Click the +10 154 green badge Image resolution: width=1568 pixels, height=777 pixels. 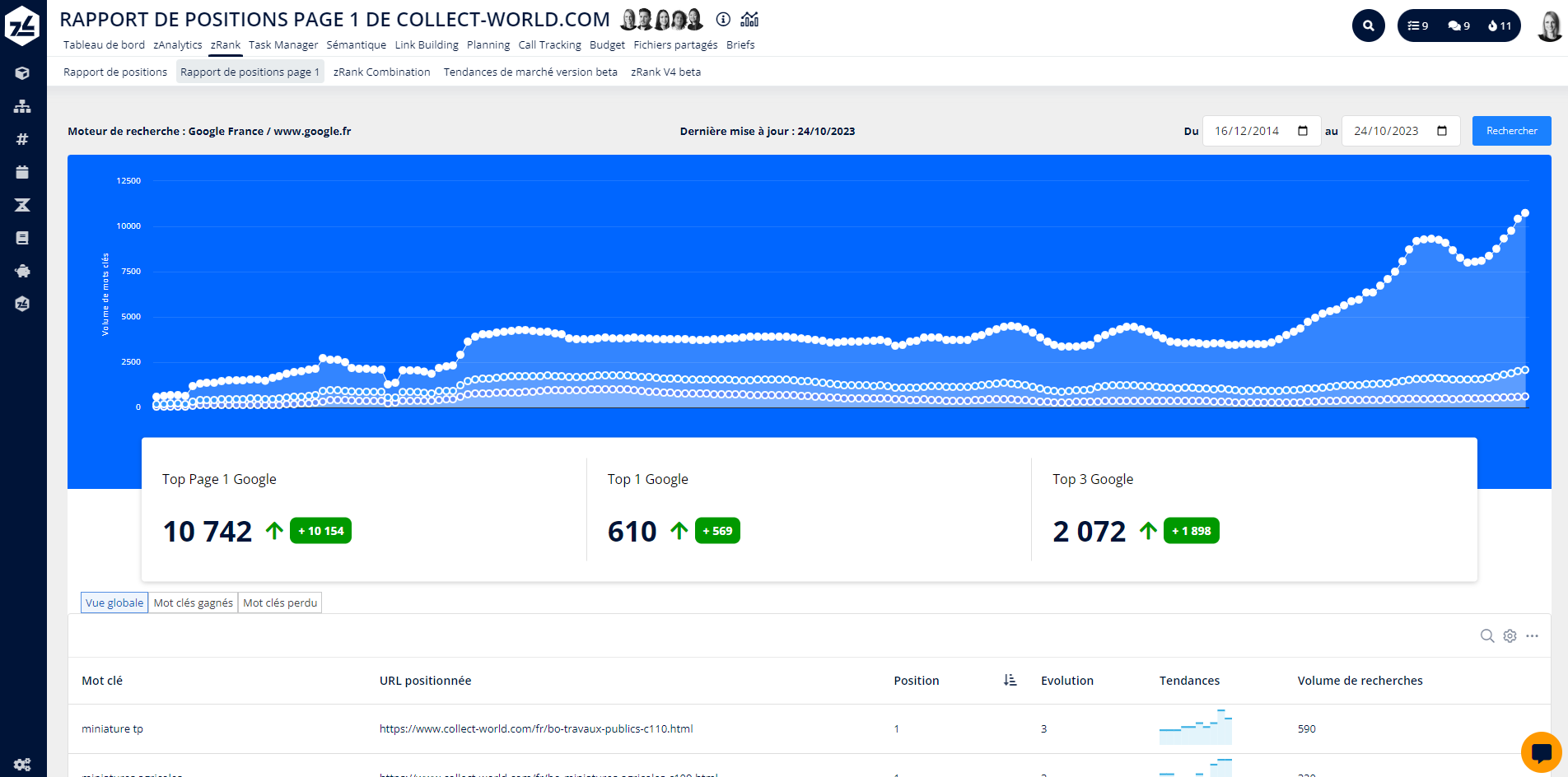(x=320, y=531)
